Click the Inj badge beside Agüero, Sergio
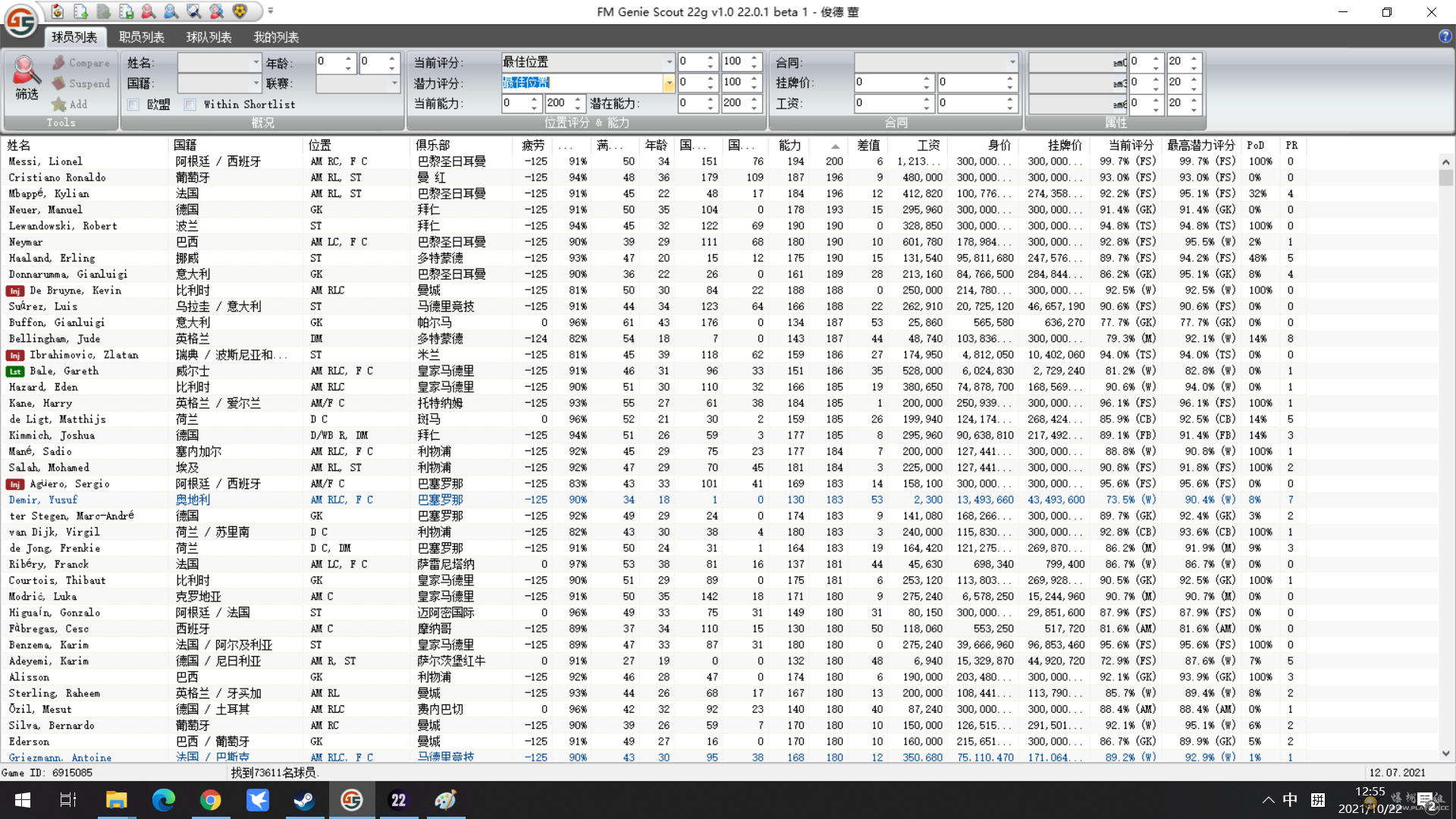The width and height of the screenshot is (1456, 819). (14, 485)
